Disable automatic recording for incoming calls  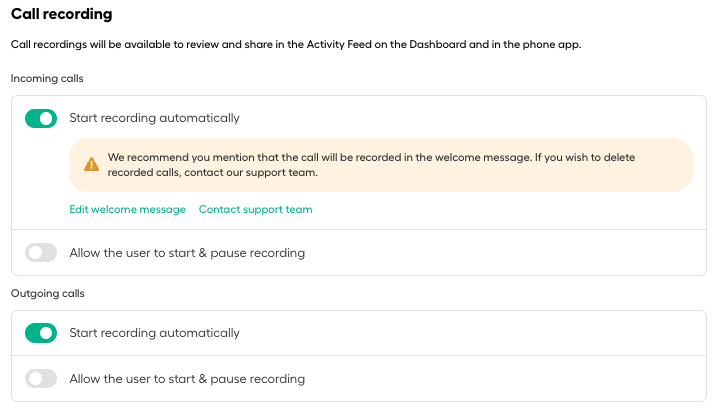tap(41, 118)
